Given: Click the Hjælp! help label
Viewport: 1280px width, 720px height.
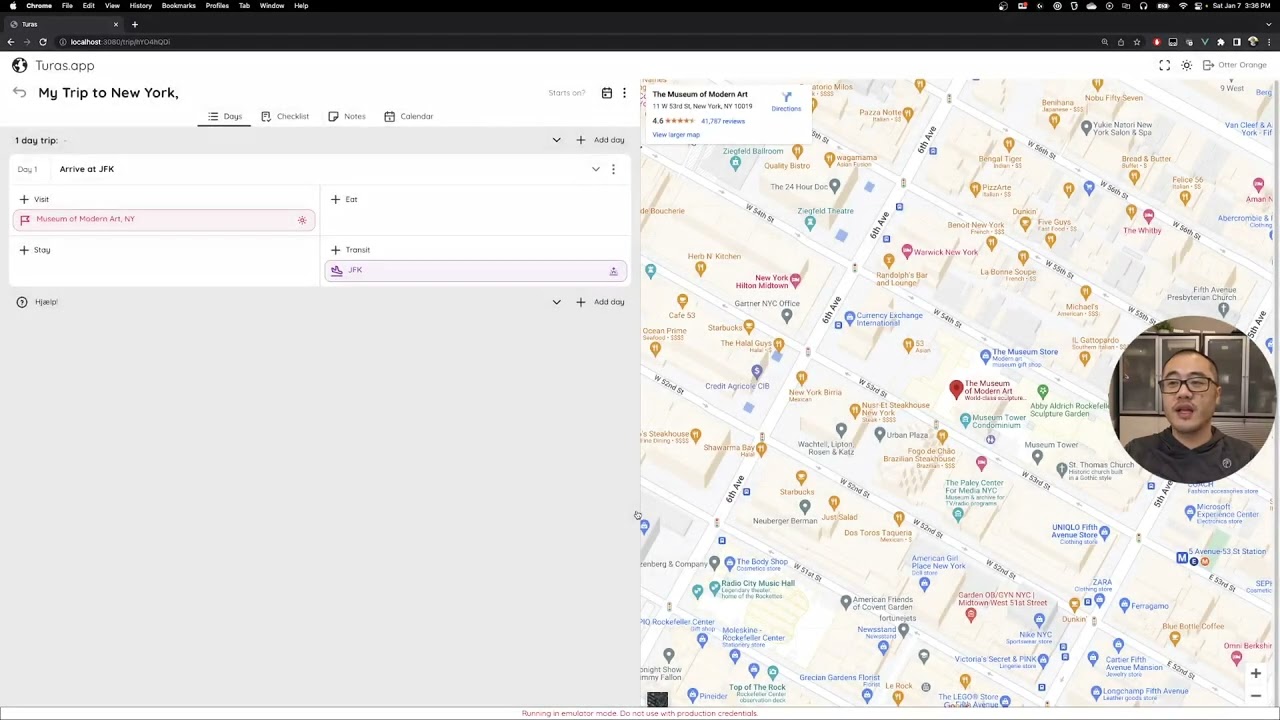Looking at the screenshot, I should (46, 302).
